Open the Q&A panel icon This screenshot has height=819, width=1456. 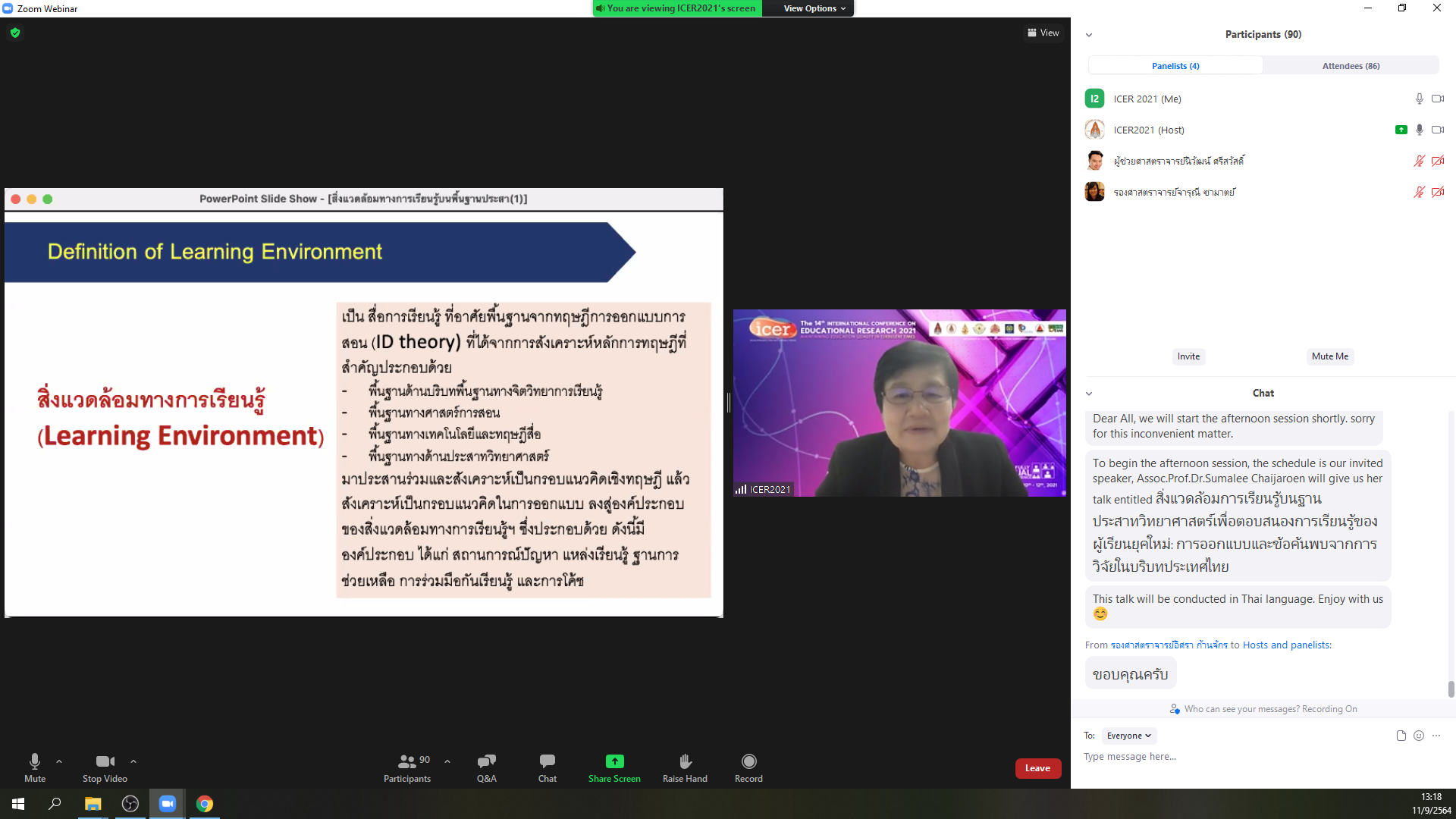[486, 761]
